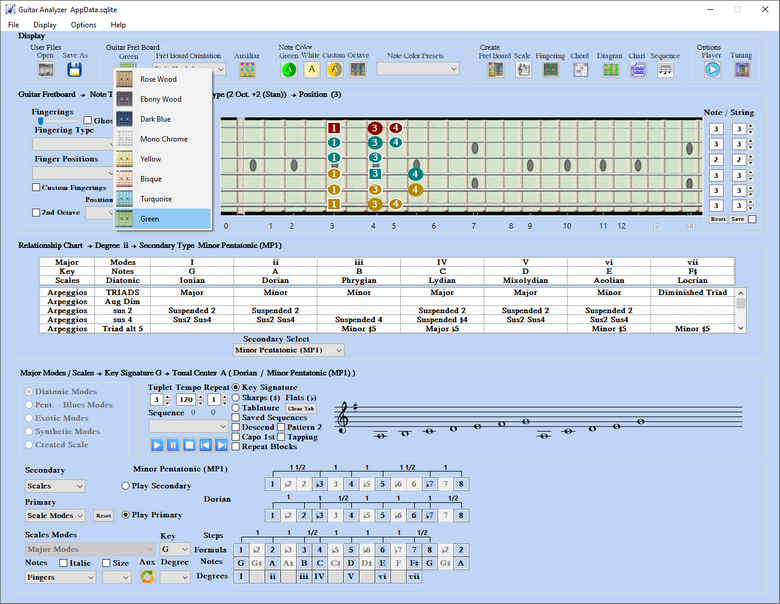Image resolution: width=780 pixels, height=604 pixels.
Task: Toggle formula step b7 in Dorian row
Action: (x=429, y=515)
